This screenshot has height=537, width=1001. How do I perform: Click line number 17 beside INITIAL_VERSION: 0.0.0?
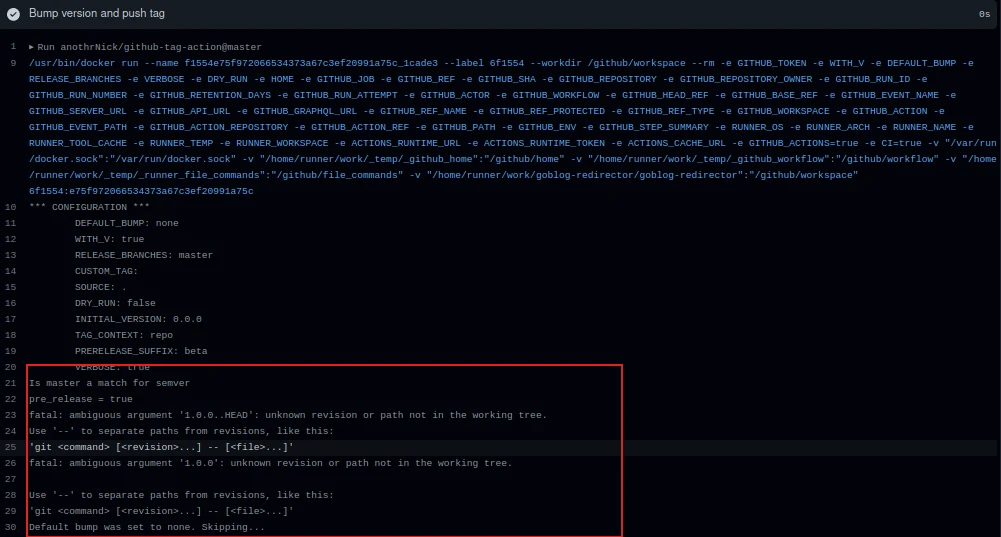click(x=10, y=319)
